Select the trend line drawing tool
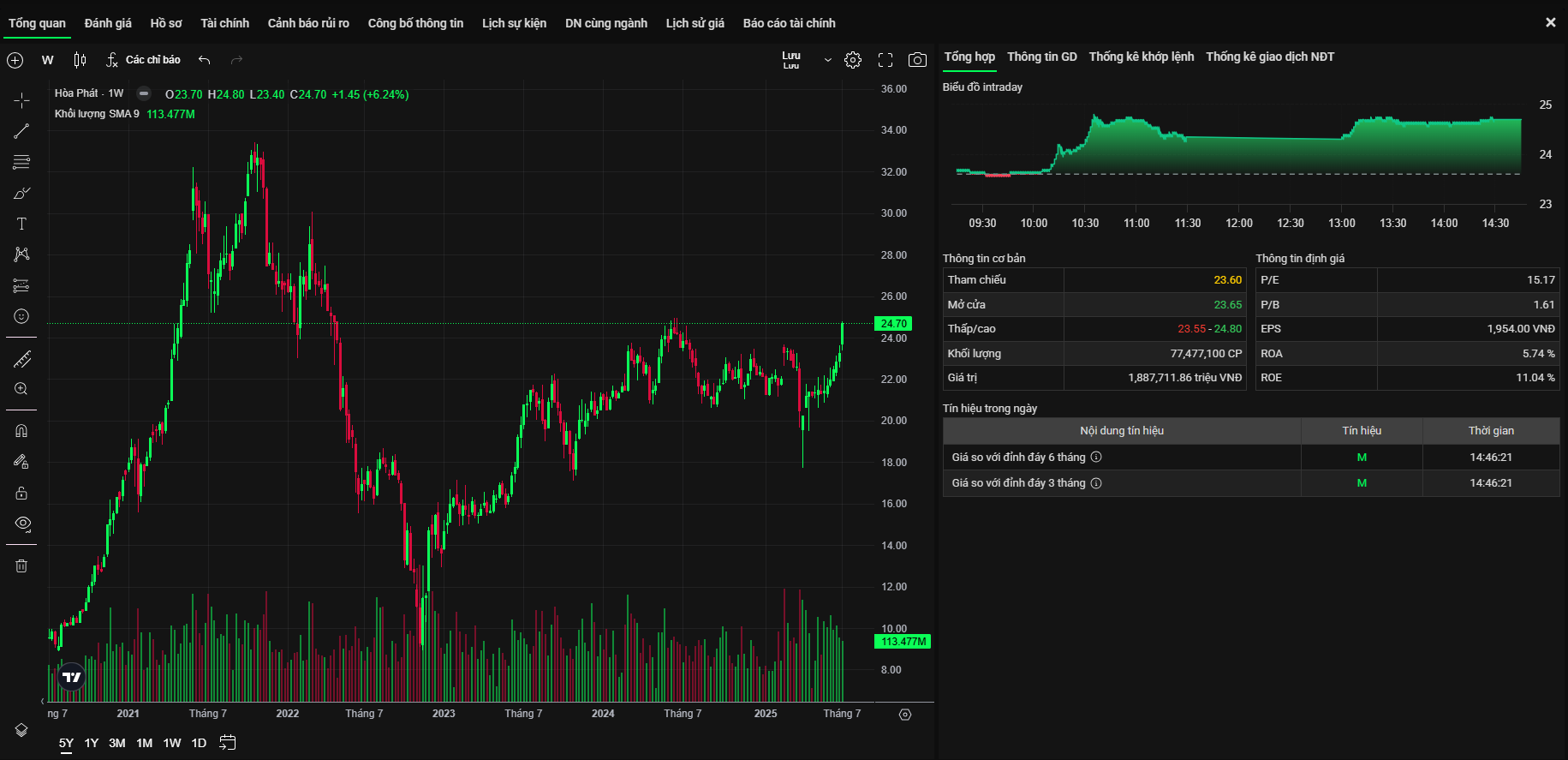Viewport: 1568px width, 760px height. [x=21, y=131]
